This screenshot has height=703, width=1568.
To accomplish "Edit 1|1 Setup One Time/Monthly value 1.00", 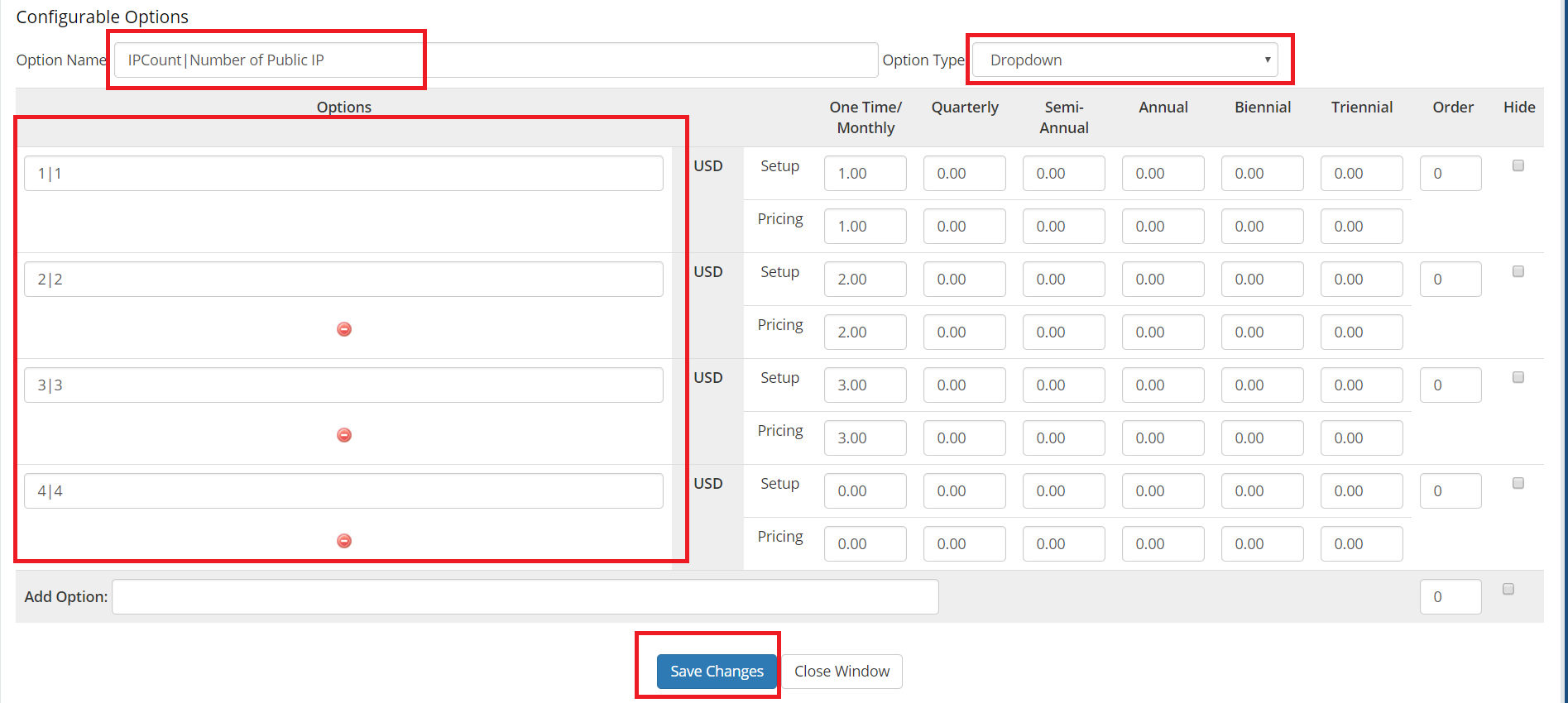I will (866, 174).
